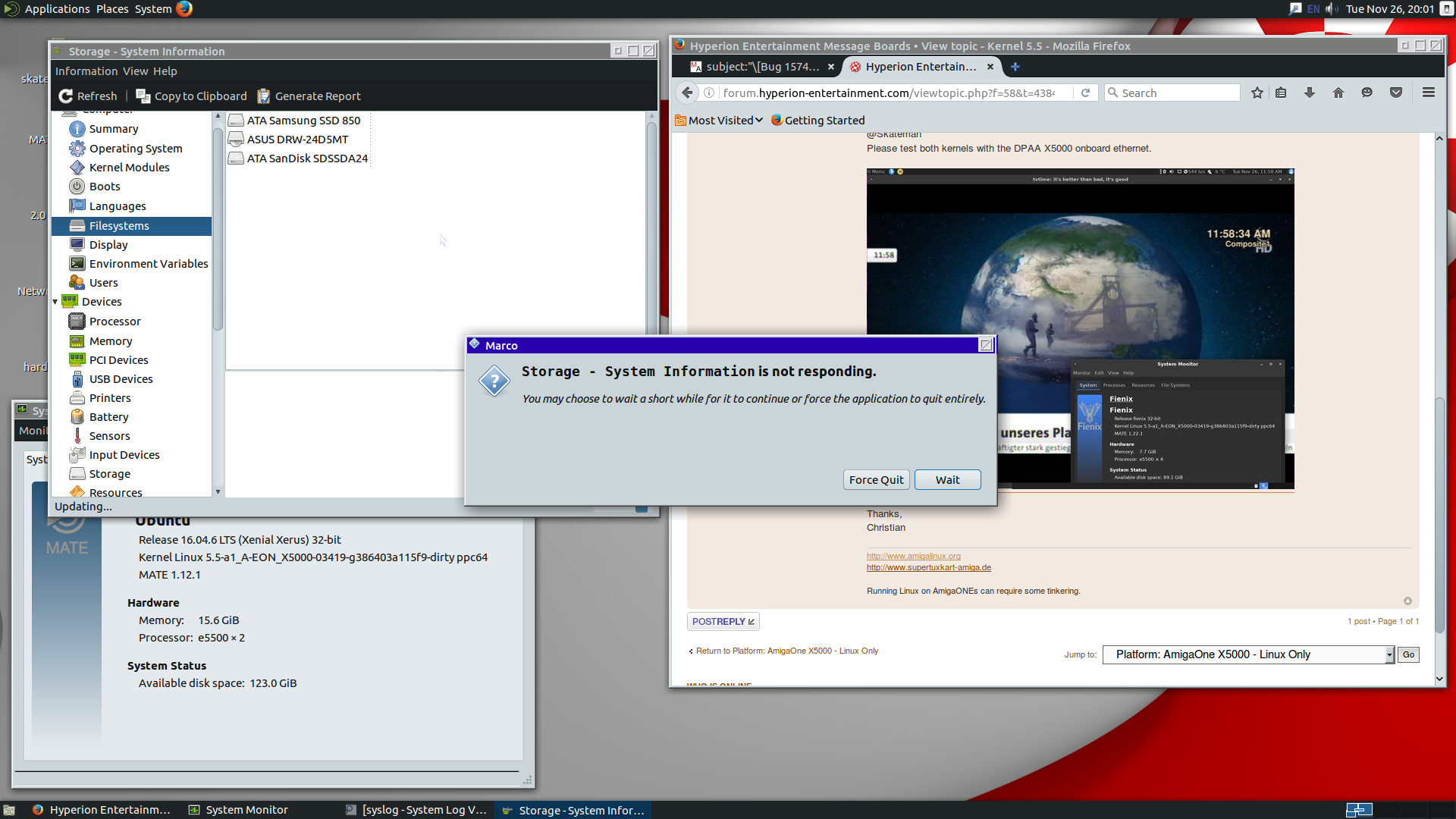Click the forum post screenshot thumbnail
This screenshot has height=819, width=1456.
point(1080,329)
